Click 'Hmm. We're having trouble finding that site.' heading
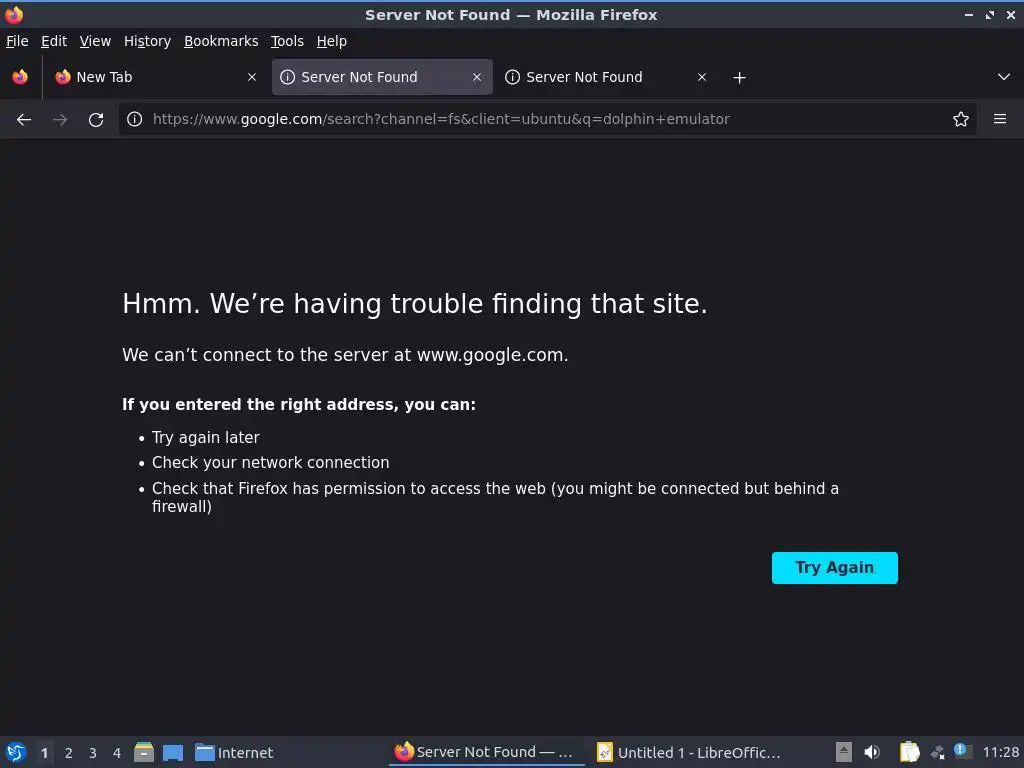Screen dimensions: 1024x768 point(415,304)
